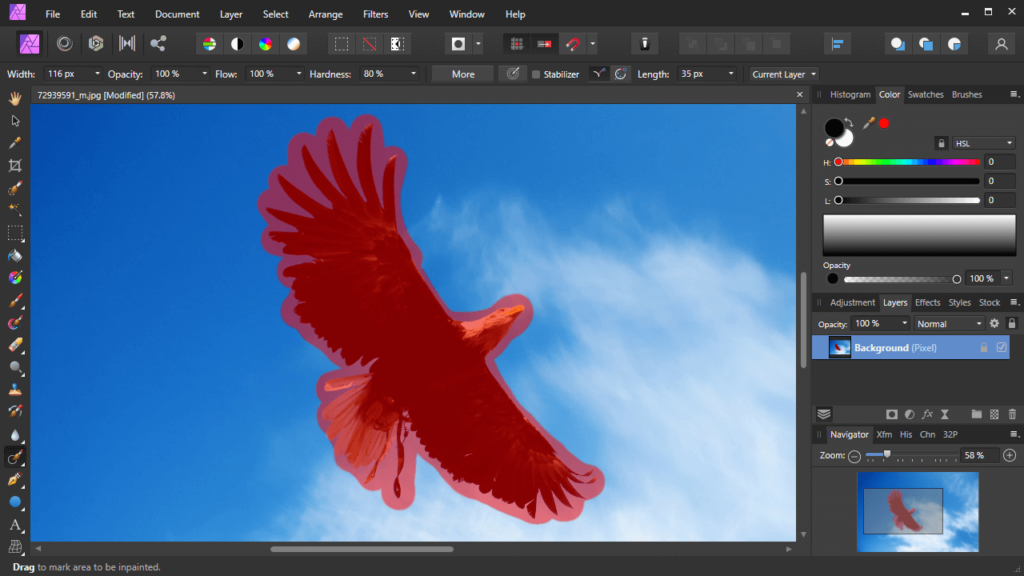
Task: Select the Crop tool
Action: tap(14, 166)
